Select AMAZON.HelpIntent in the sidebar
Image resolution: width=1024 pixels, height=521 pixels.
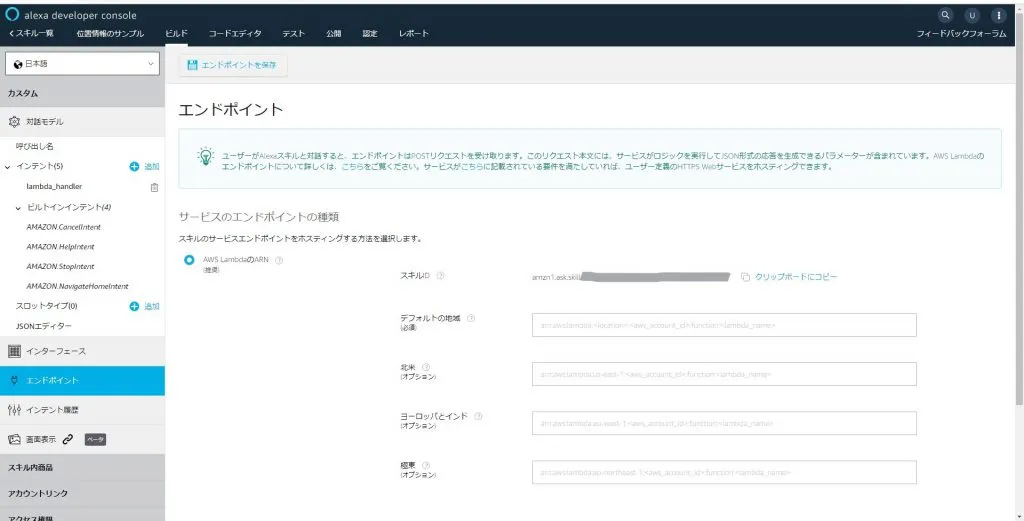pos(61,247)
